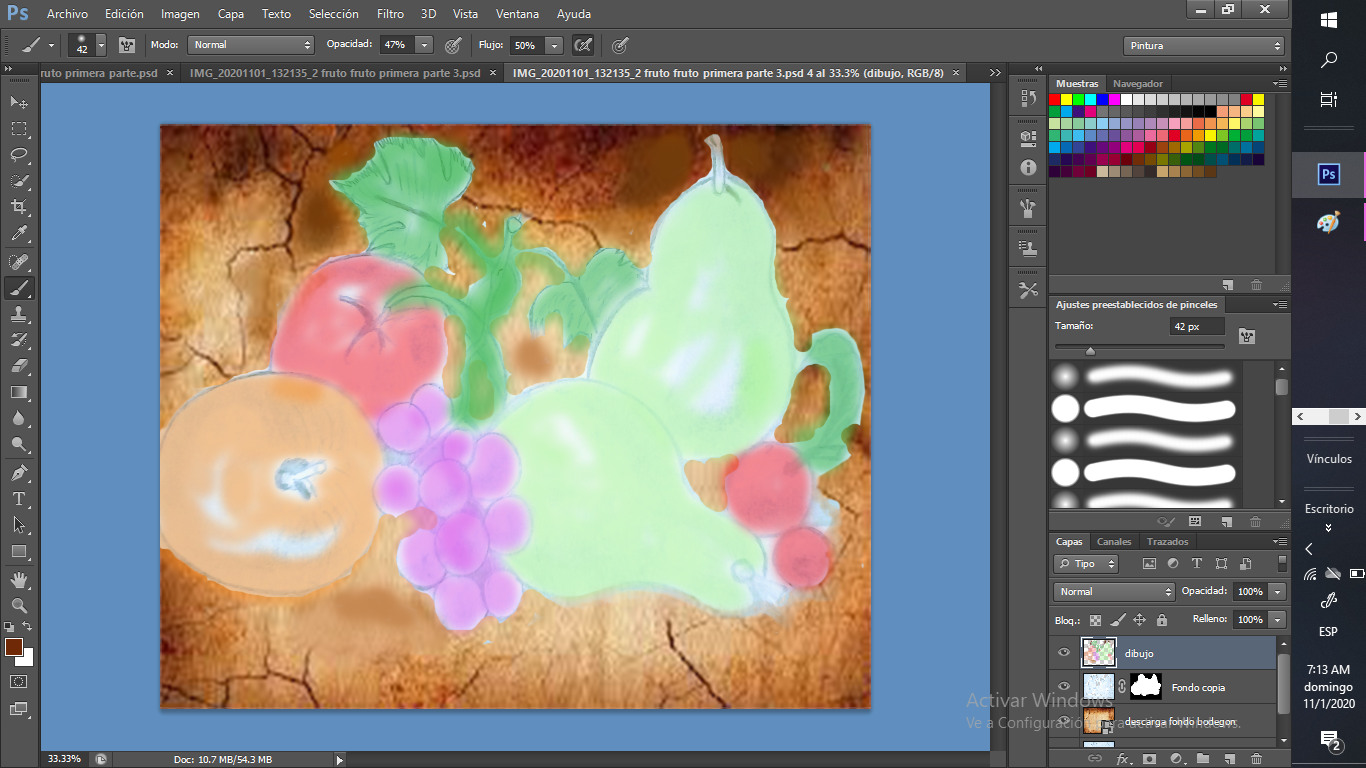Select the Lasso tool

[x=19, y=155]
